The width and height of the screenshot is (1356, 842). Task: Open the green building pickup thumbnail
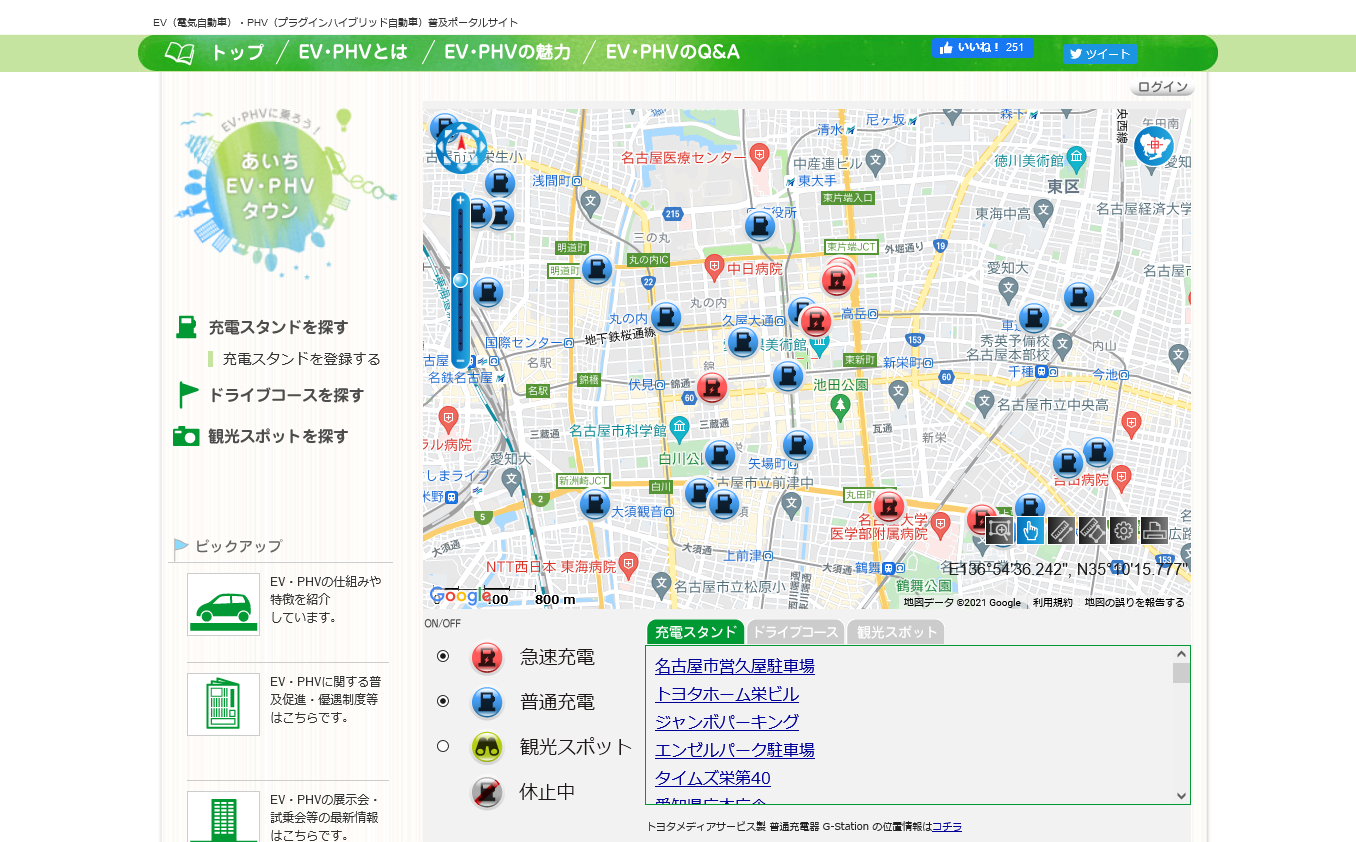coord(223,817)
